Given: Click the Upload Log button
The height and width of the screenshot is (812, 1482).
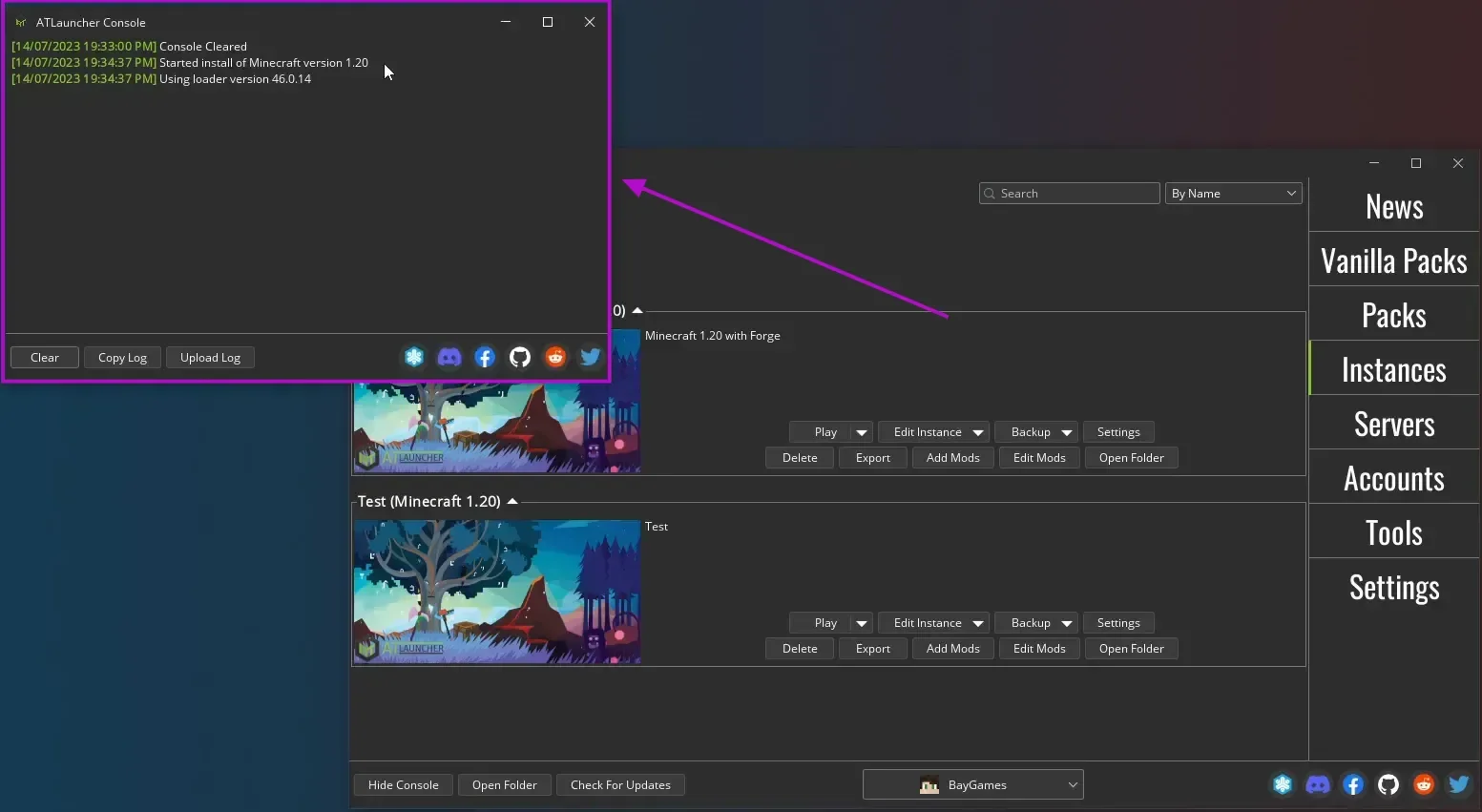Looking at the screenshot, I should [210, 358].
